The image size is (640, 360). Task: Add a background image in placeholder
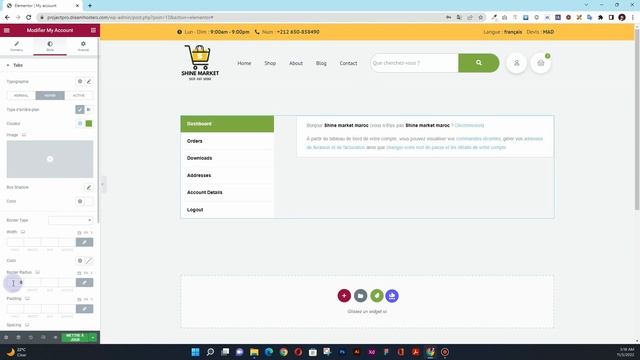pyautogui.click(x=50, y=159)
